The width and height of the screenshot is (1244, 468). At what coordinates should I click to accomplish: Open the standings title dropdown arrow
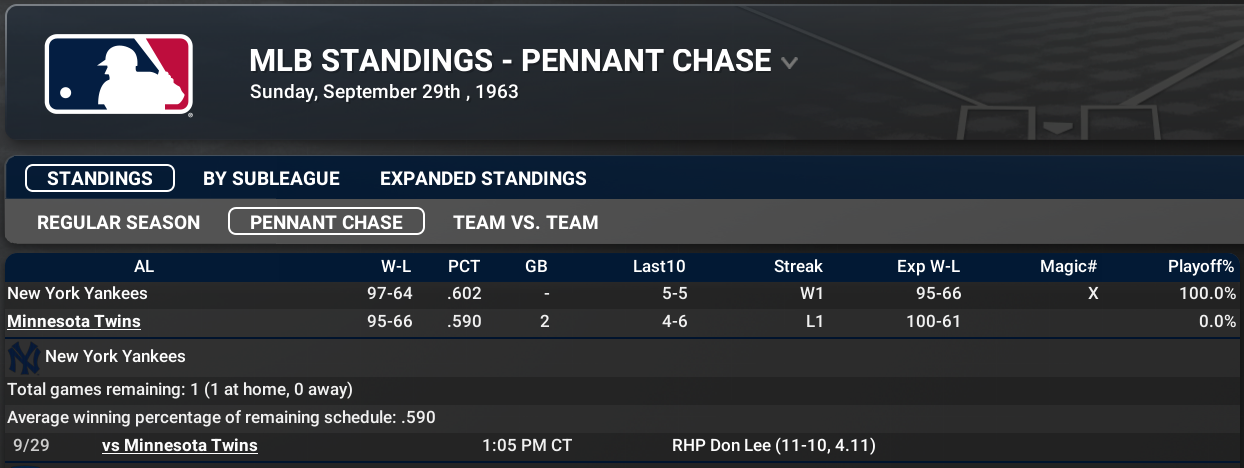[789, 63]
